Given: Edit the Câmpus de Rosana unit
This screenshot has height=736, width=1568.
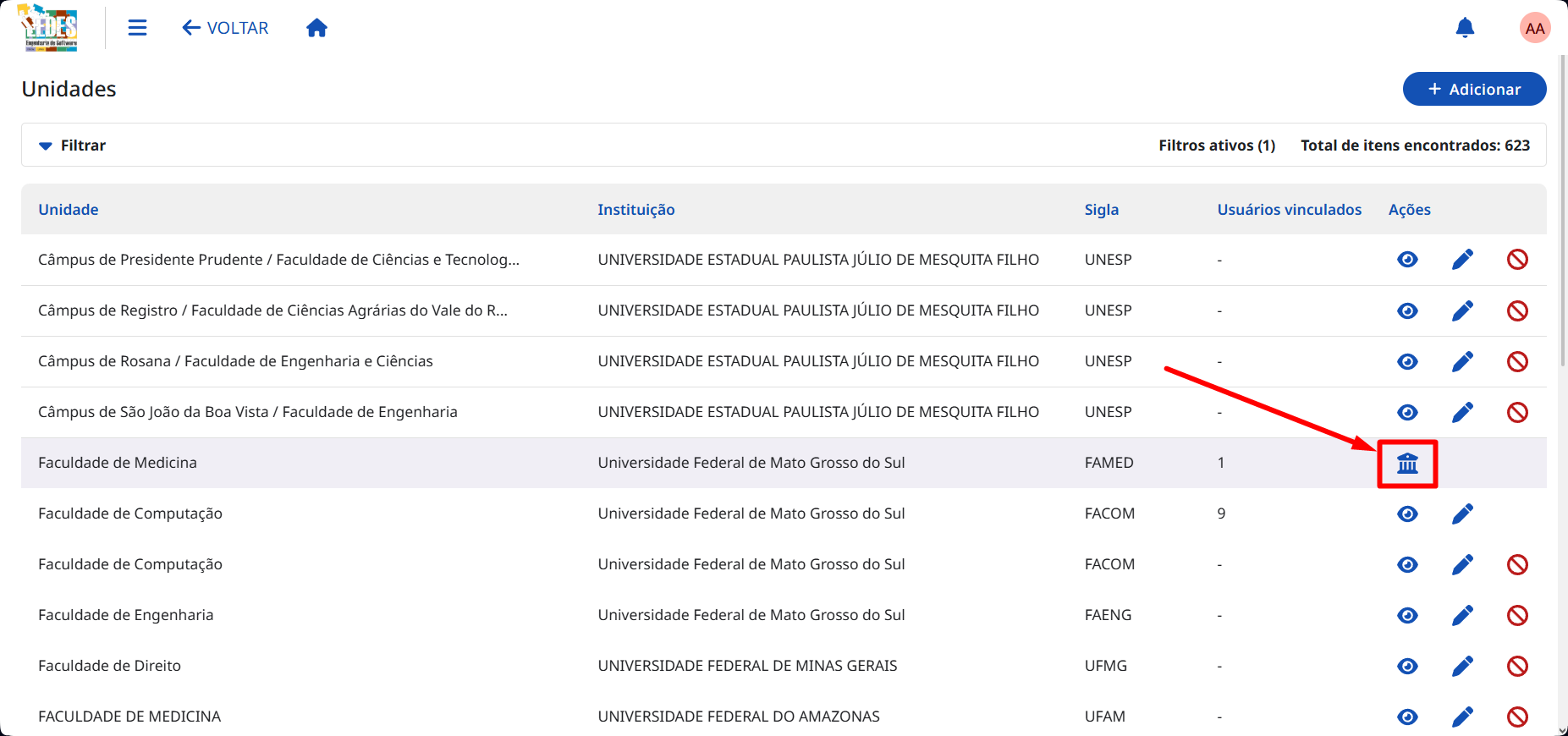Looking at the screenshot, I should pyautogui.click(x=1462, y=361).
